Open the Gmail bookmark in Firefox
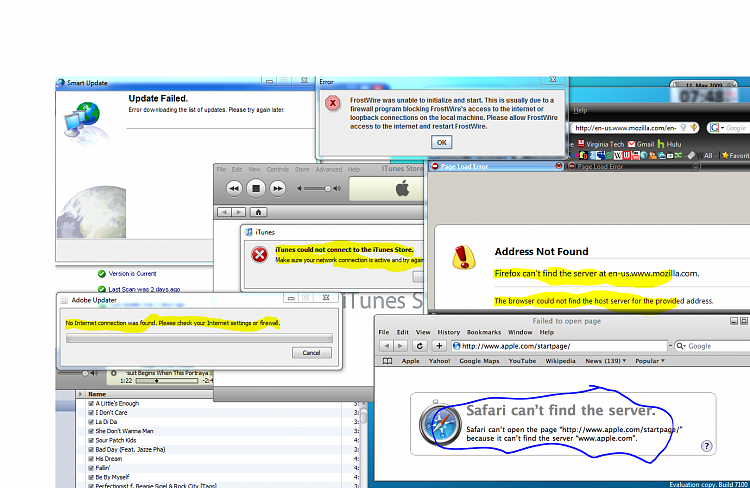 tap(640, 144)
